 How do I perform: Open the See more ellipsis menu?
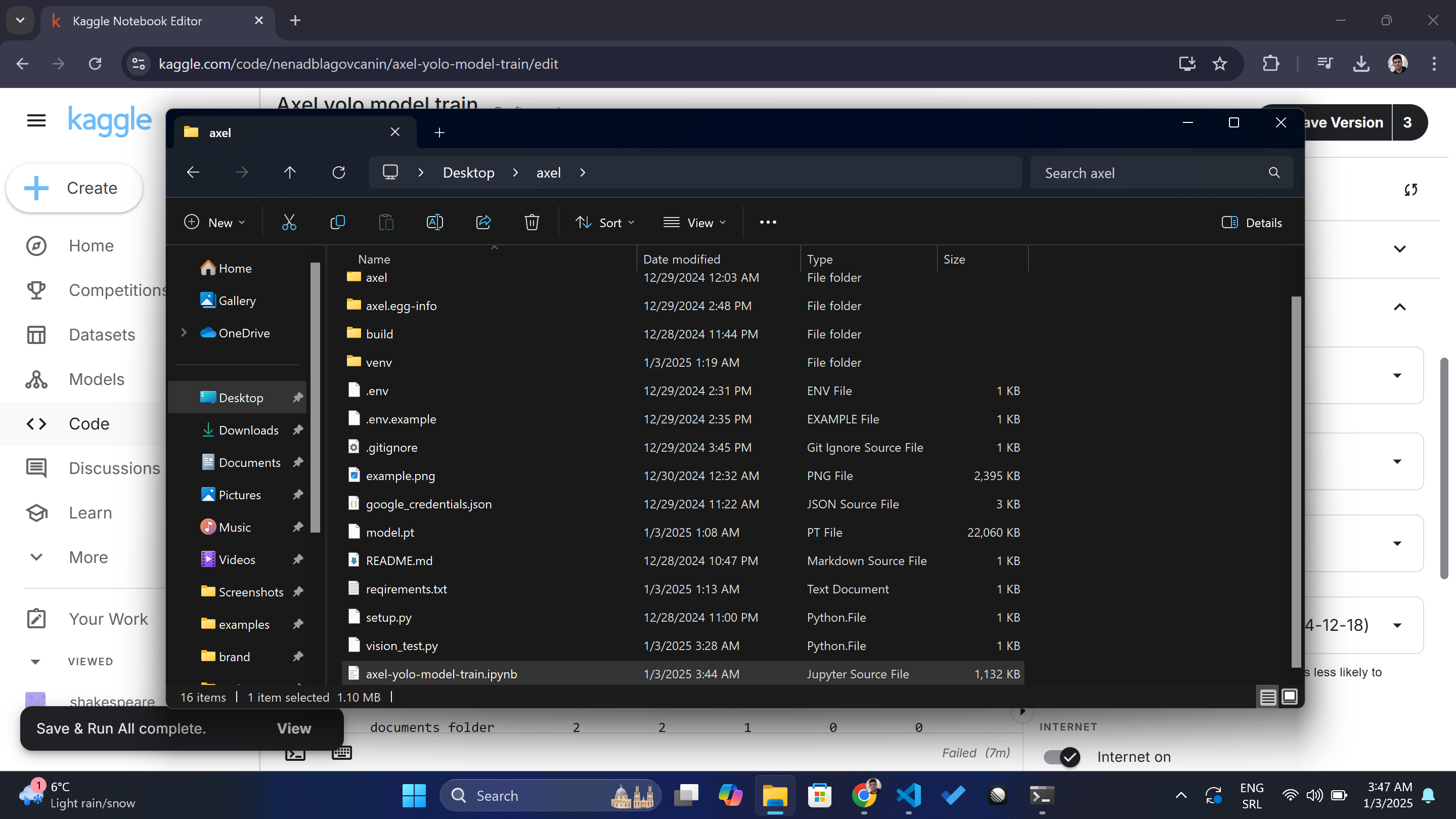click(x=768, y=222)
